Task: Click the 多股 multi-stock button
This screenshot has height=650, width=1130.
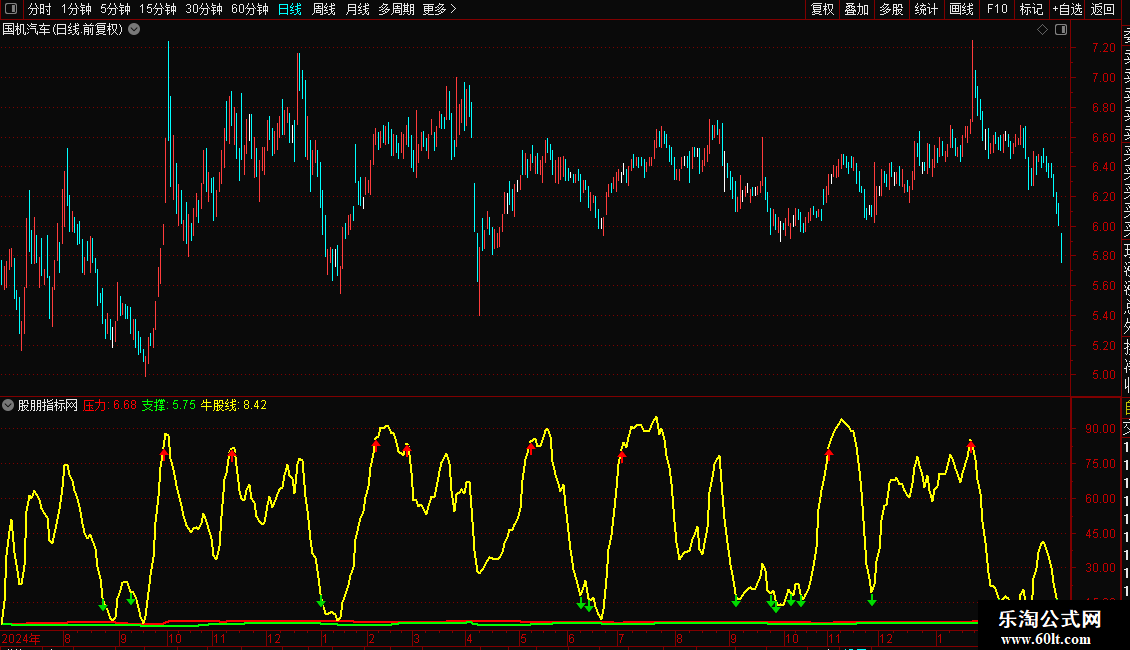Action: pyautogui.click(x=891, y=9)
